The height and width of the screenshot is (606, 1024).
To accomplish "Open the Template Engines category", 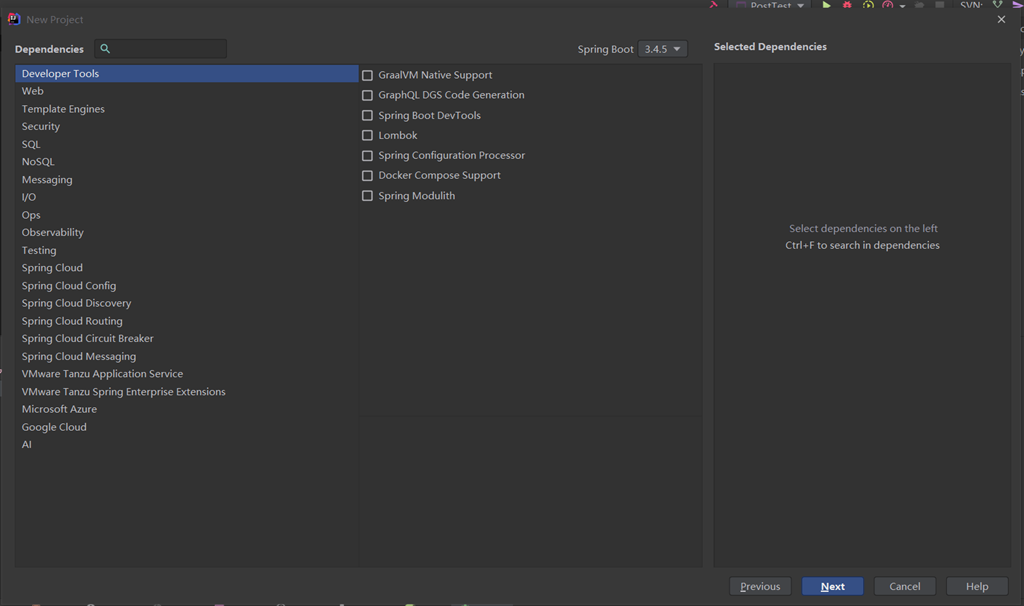I will pos(187,109).
